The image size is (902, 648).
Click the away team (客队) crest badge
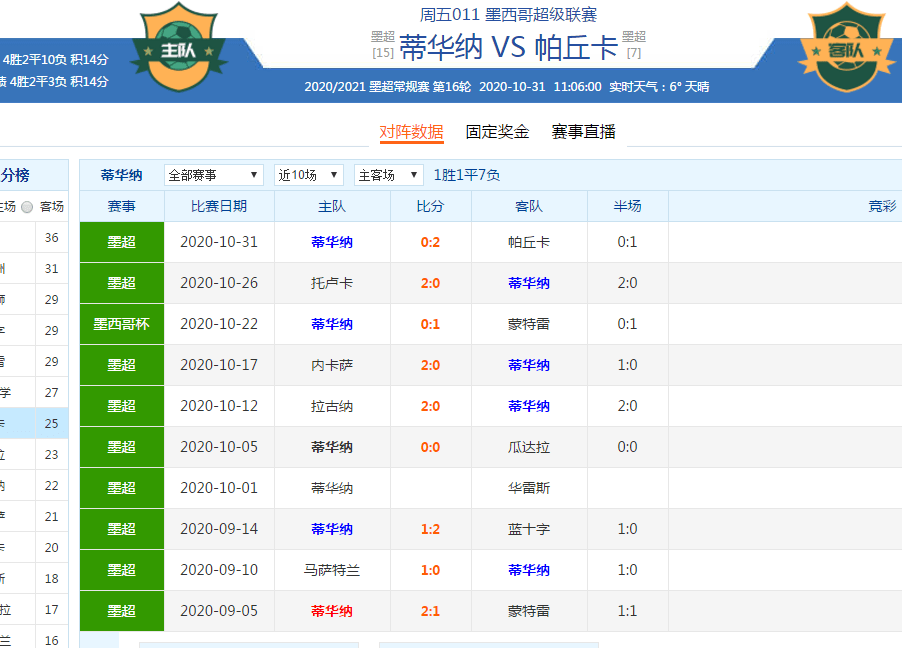(x=846, y=48)
